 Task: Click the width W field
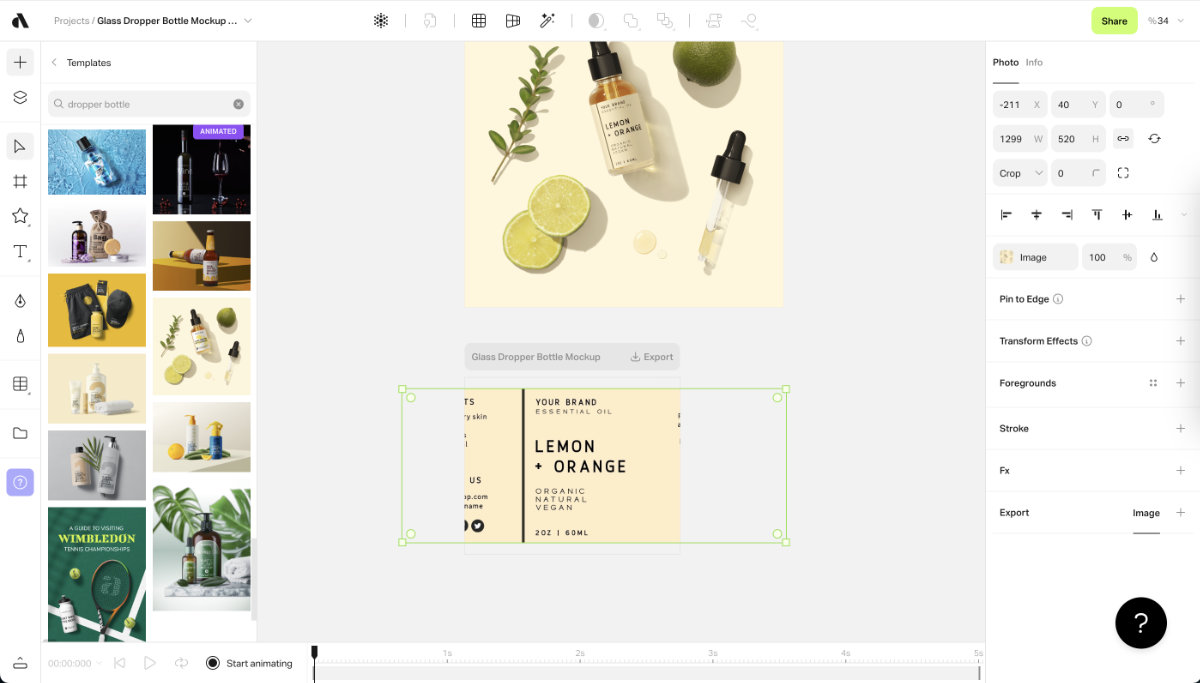pos(1020,139)
